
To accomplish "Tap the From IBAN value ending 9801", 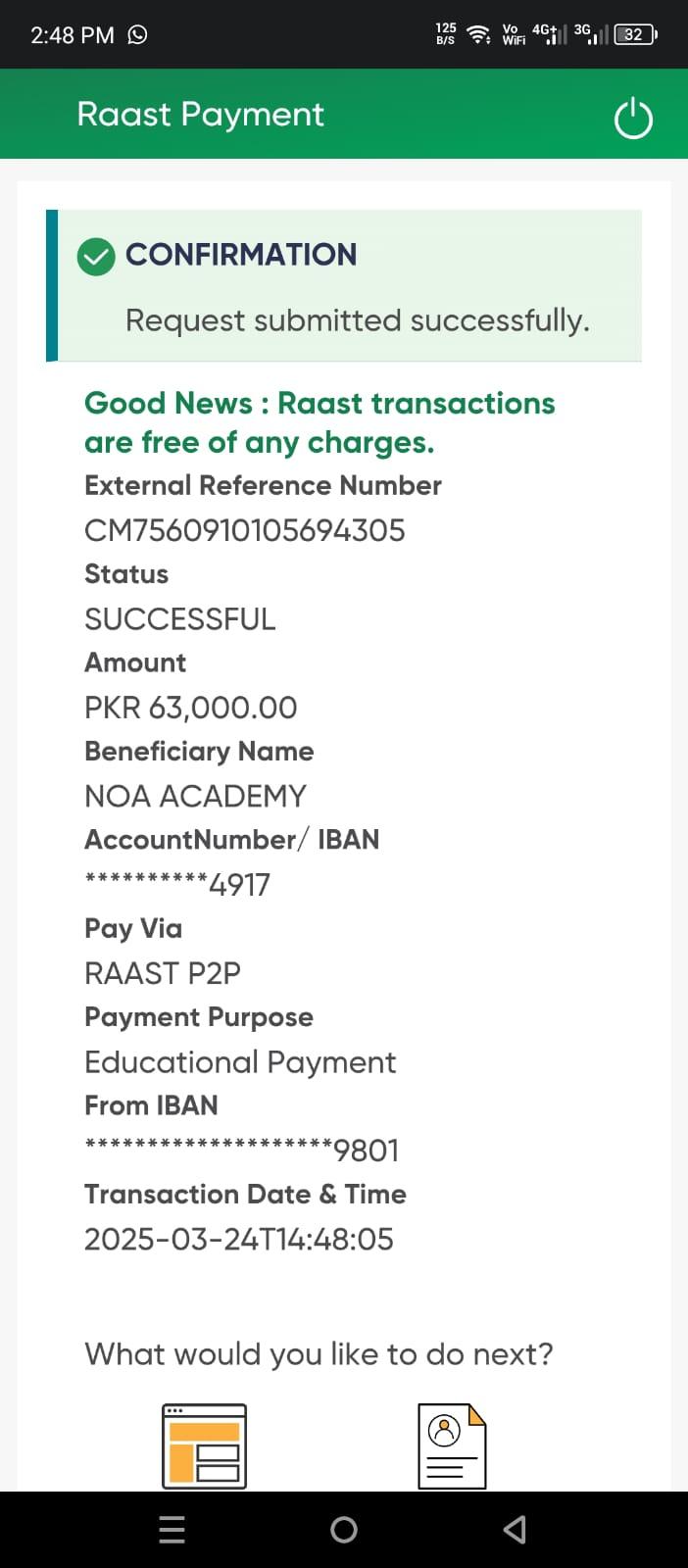I will (241, 1150).
